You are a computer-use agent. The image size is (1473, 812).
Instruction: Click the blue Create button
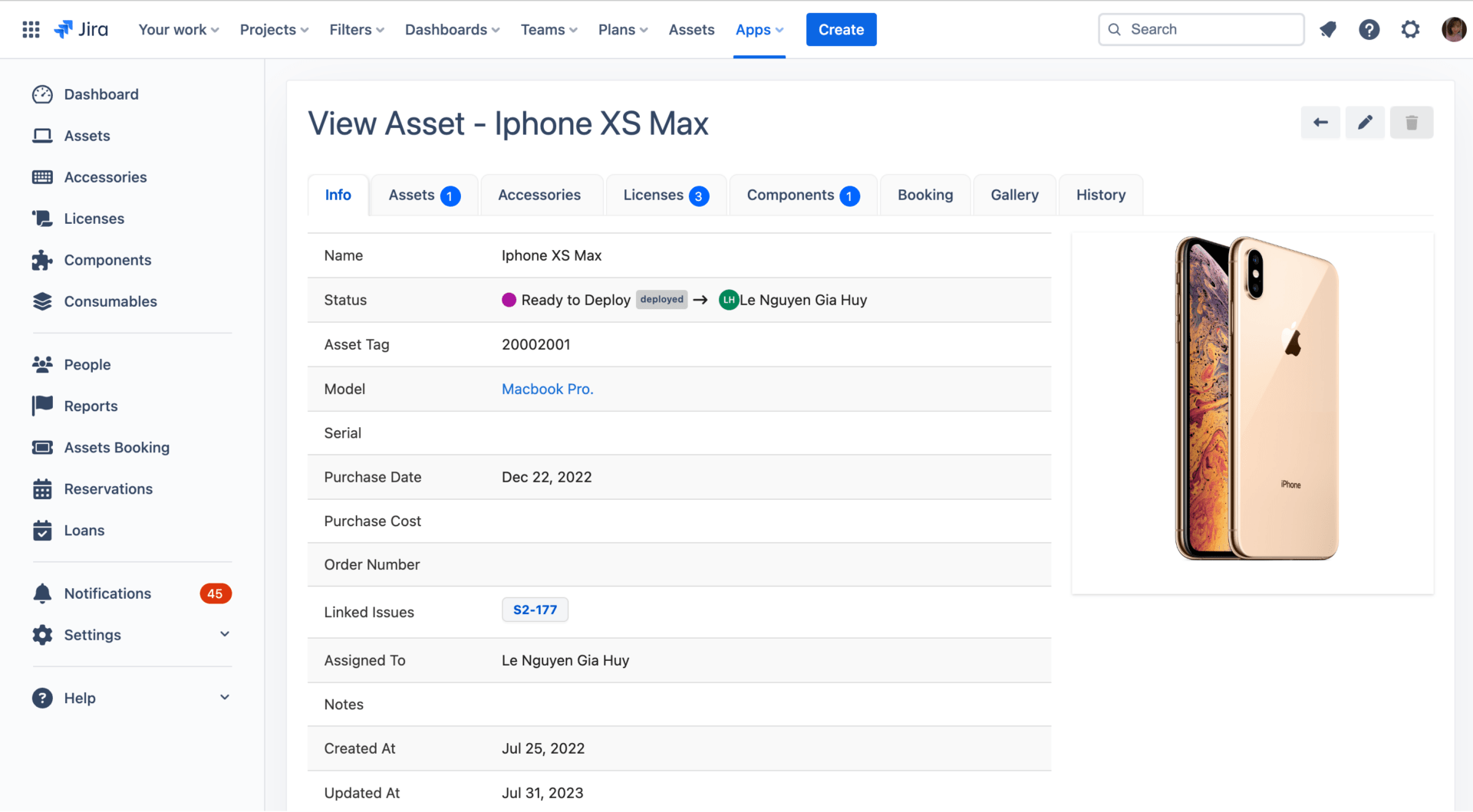tap(841, 29)
